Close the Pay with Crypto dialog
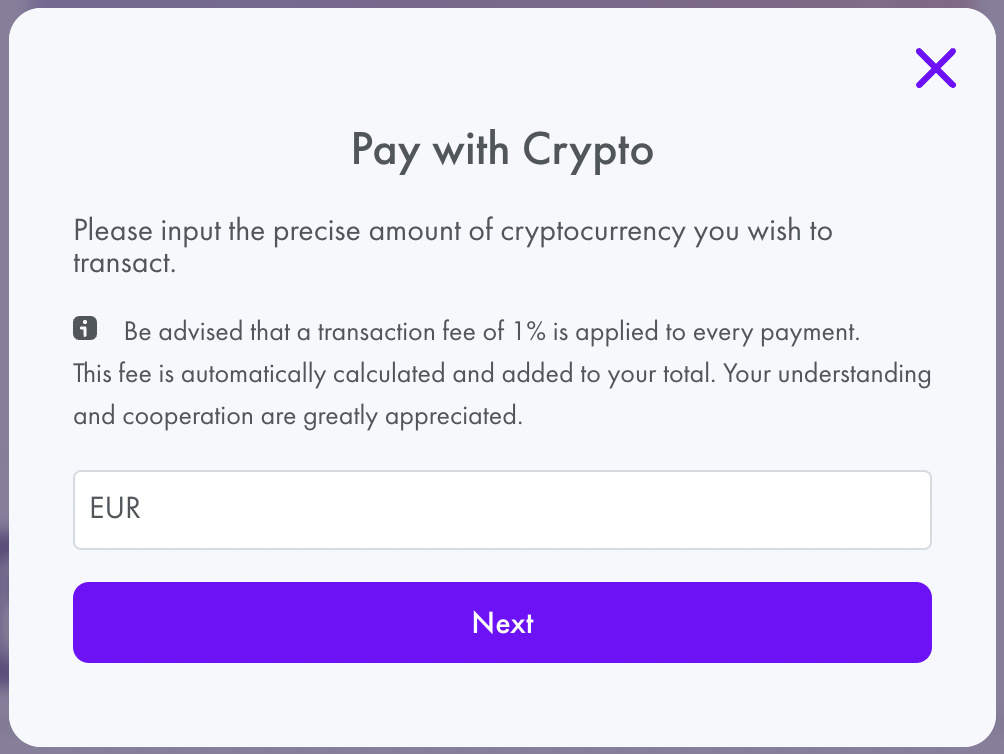The image size is (1004, 754). point(935,68)
